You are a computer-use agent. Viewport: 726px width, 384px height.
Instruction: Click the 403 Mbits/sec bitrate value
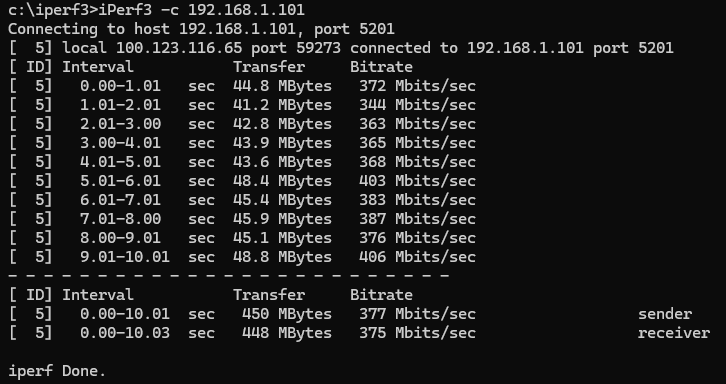pos(418,181)
